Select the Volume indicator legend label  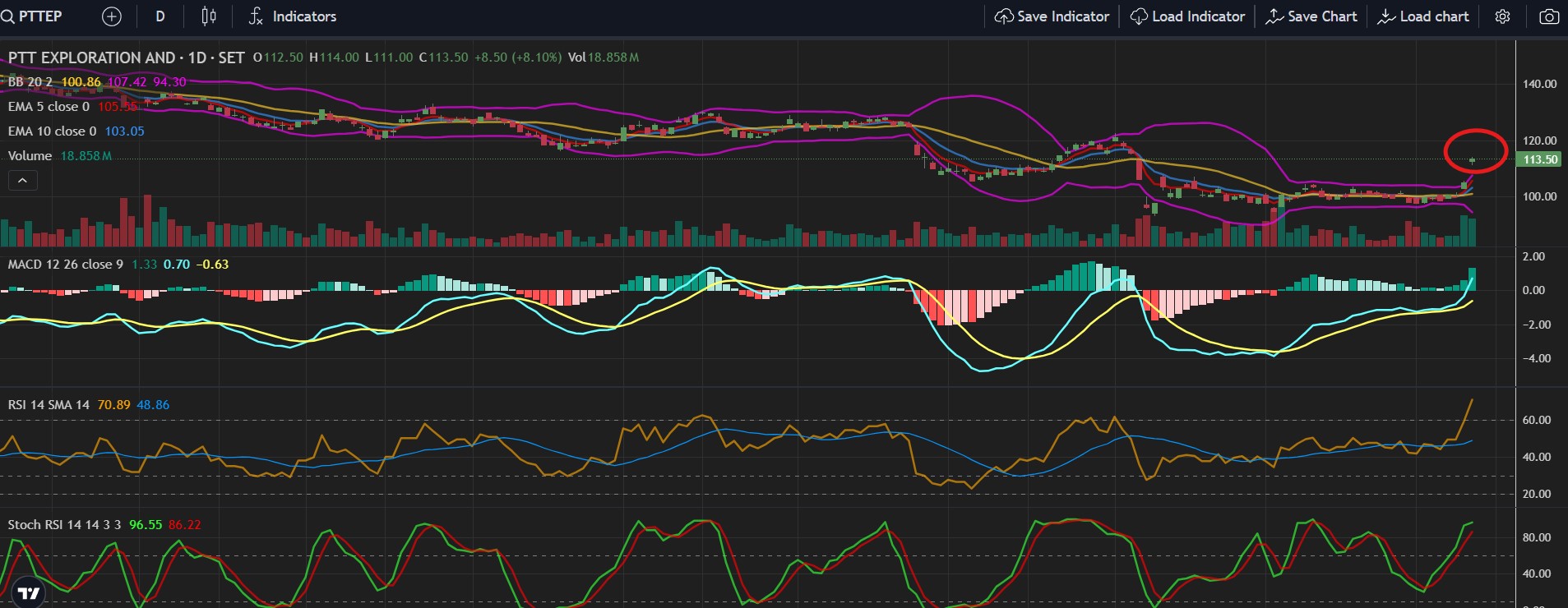(30, 156)
